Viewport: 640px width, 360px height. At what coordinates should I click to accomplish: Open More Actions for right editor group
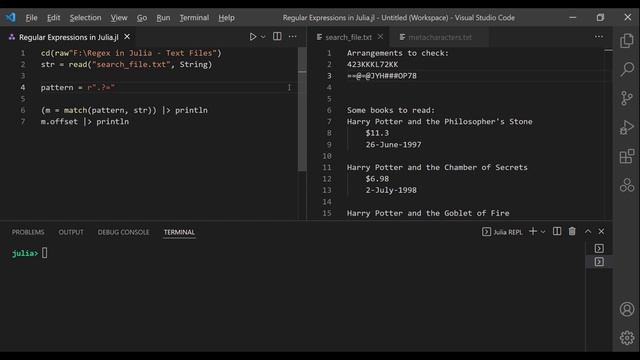pyautogui.click(x=599, y=36)
